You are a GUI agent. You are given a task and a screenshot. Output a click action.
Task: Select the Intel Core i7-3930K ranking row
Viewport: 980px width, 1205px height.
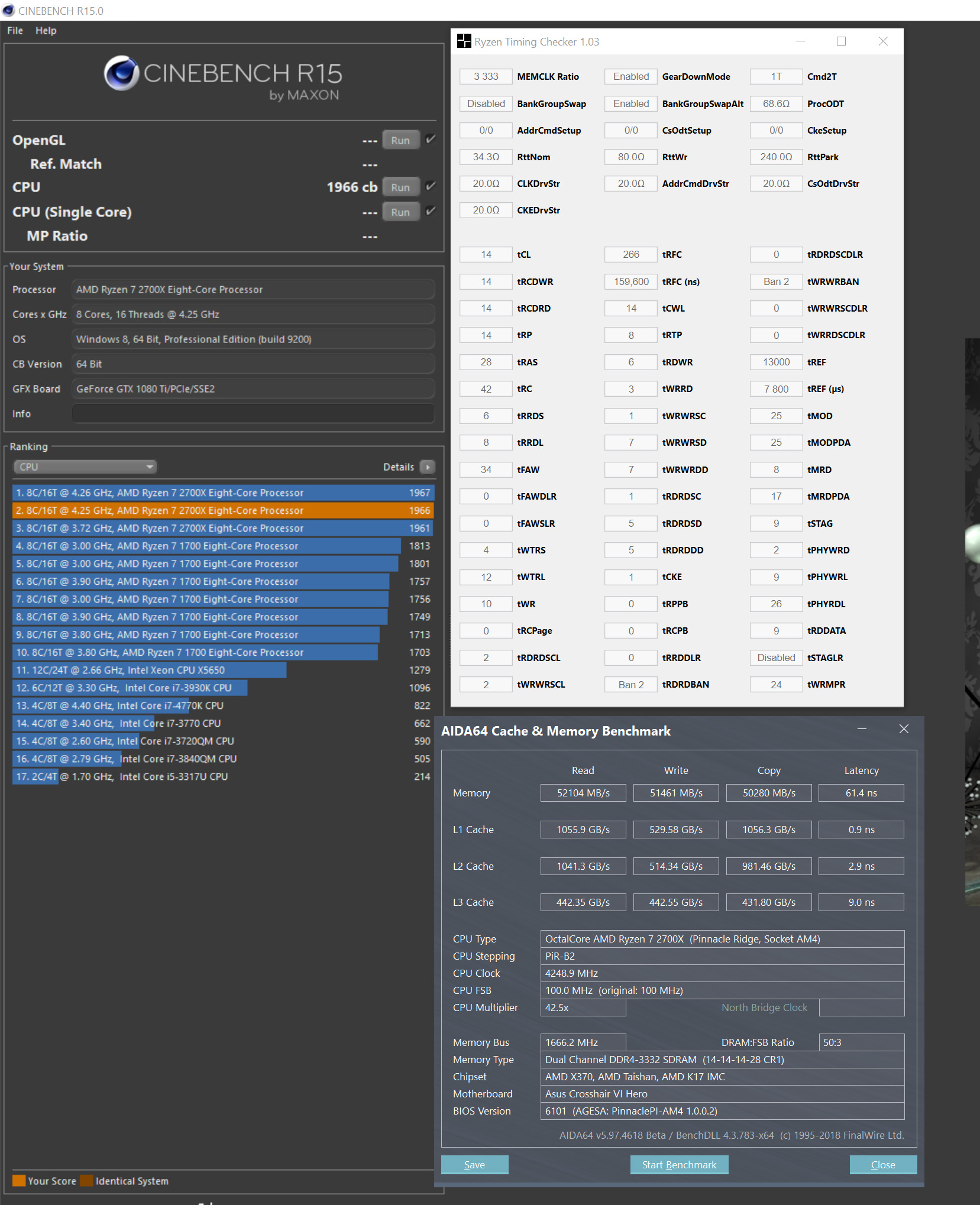pos(223,688)
